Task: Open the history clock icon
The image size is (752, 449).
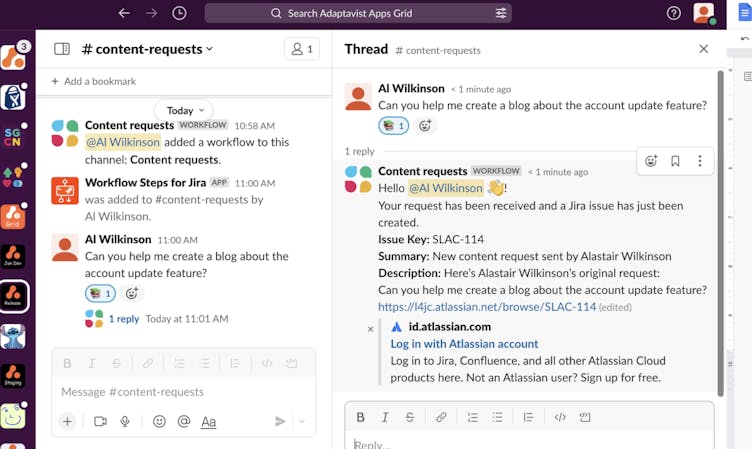Action: coord(179,13)
